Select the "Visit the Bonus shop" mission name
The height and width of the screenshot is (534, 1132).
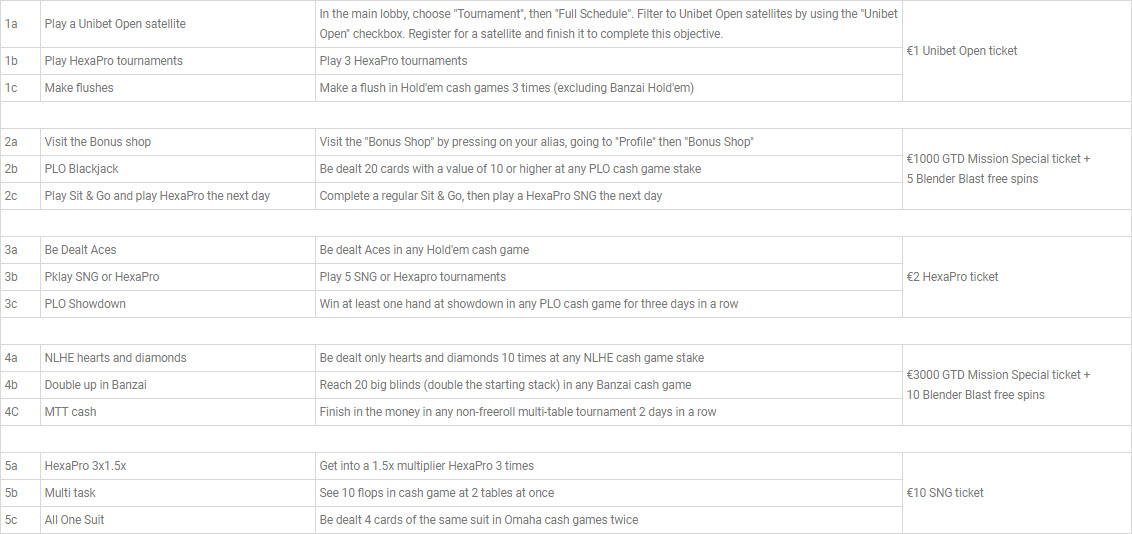coord(97,142)
